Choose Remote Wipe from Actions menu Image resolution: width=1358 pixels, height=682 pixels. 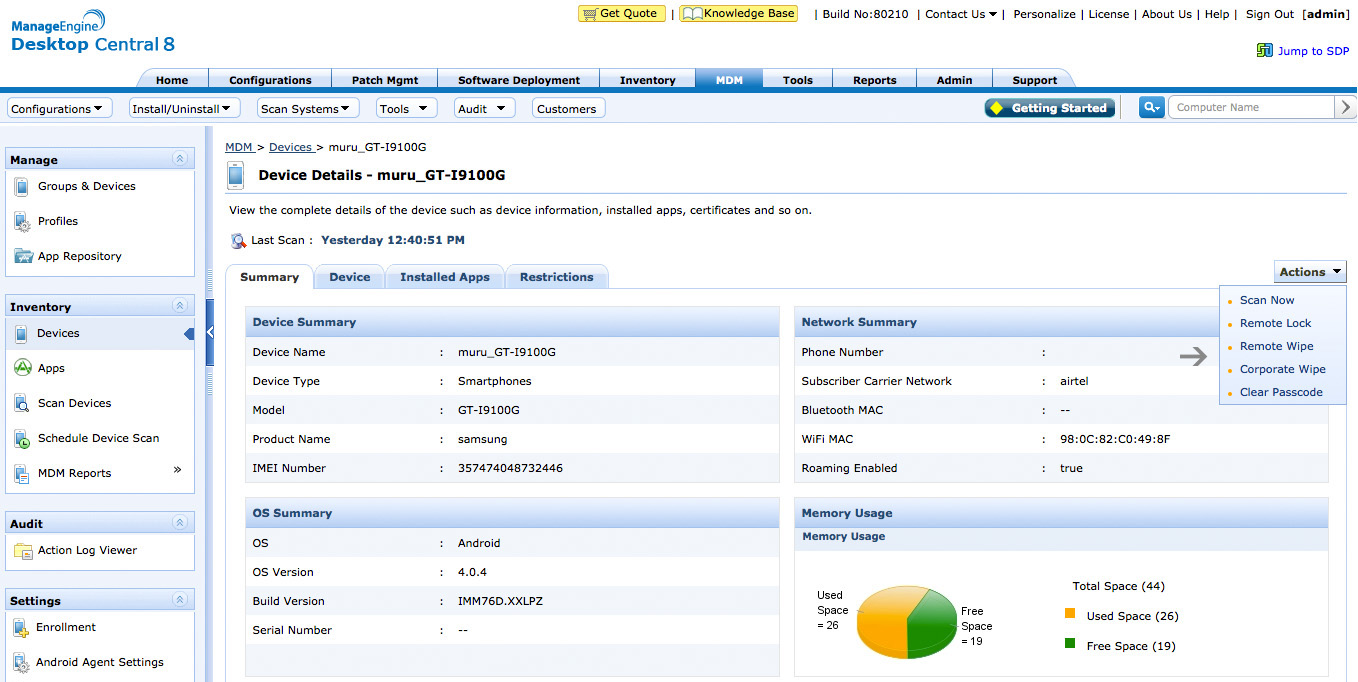tap(1277, 346)
